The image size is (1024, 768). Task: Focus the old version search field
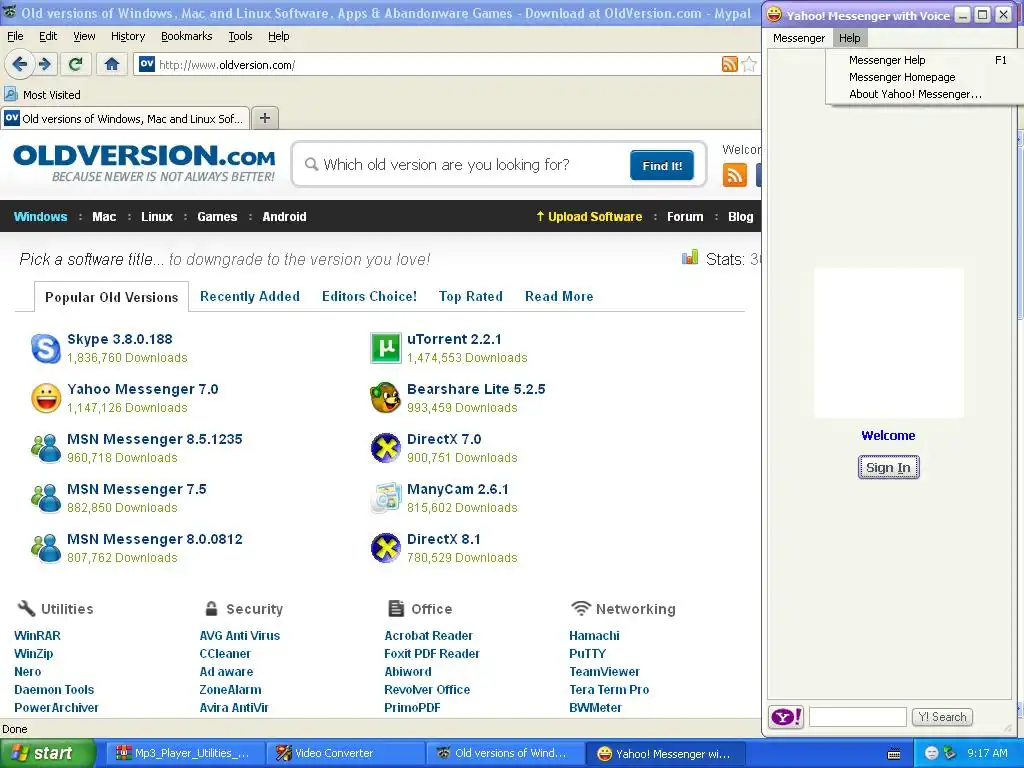point(467,165)
